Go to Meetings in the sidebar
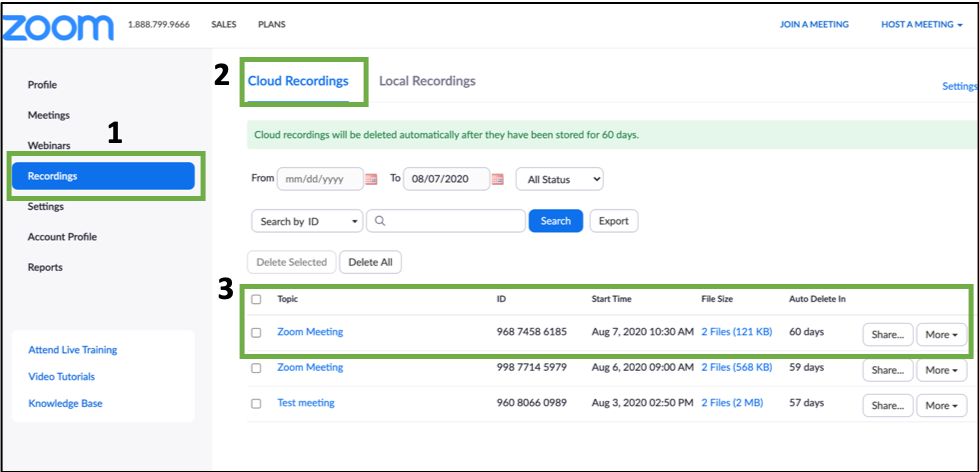This screenshot has height=472, width=979. click(49, 115)
